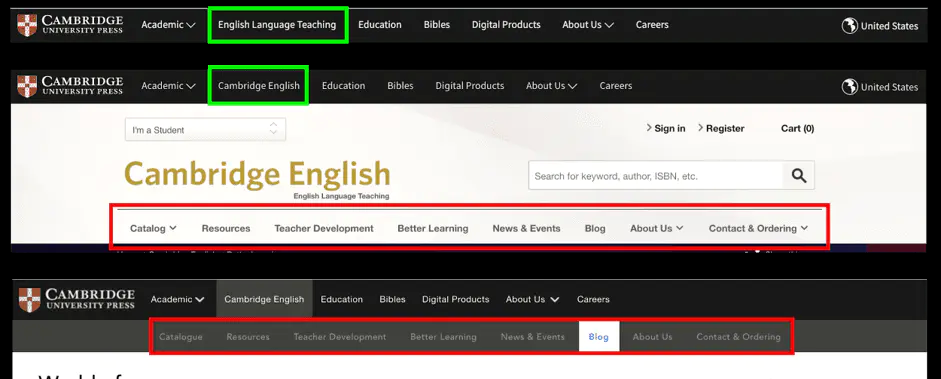The height and width of the screenshot is (379, 941).
Task: Expand About Us beside Contact & Ordering dropdown
Action: coord(657,228)
